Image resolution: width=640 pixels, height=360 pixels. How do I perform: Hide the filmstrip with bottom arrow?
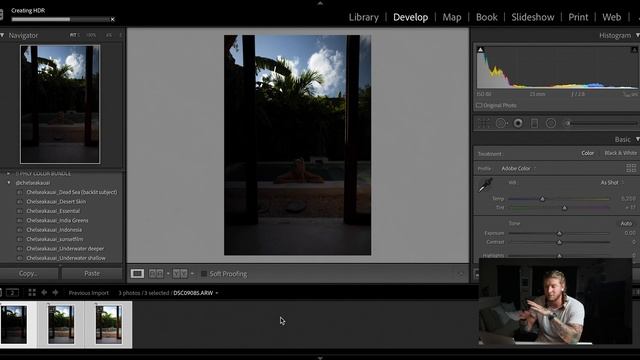click(x=320, y=358)
